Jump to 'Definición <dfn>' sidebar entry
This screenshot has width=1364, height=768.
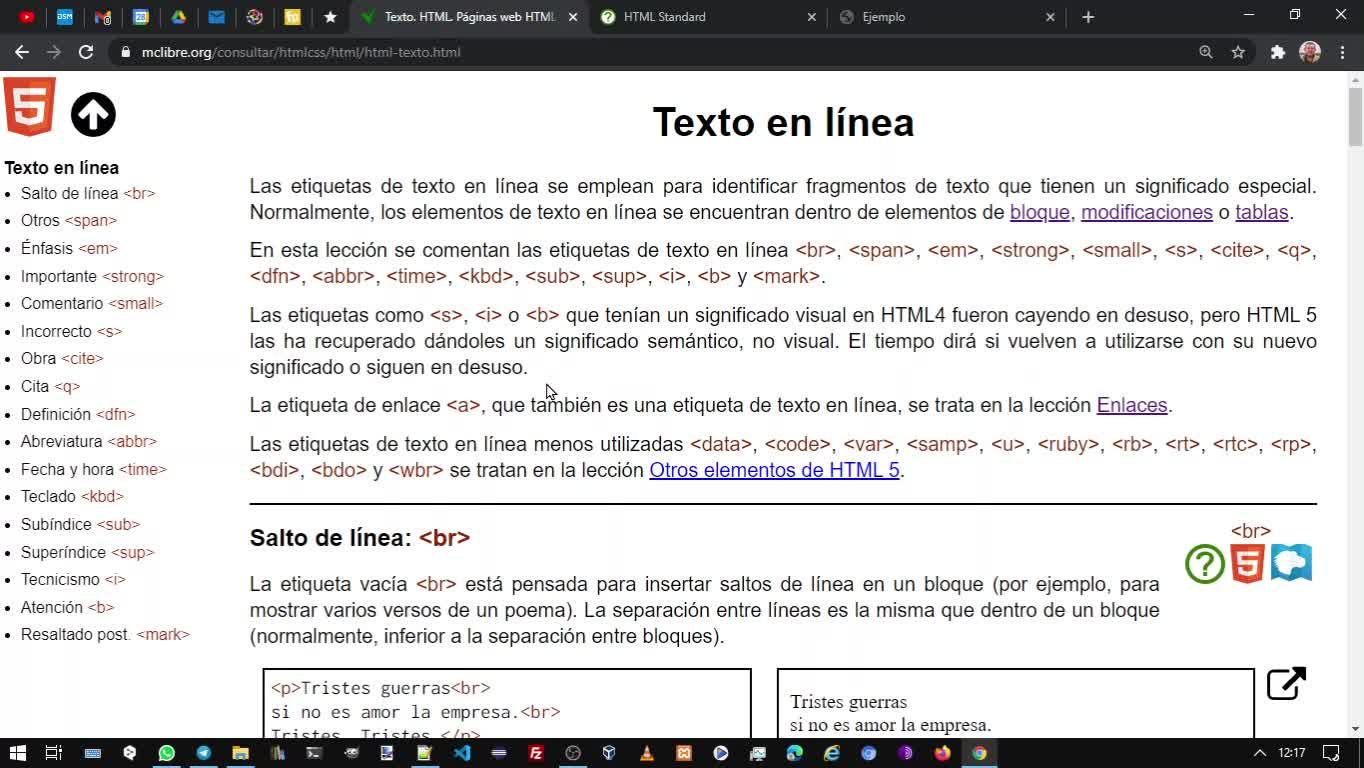[78, 414]
